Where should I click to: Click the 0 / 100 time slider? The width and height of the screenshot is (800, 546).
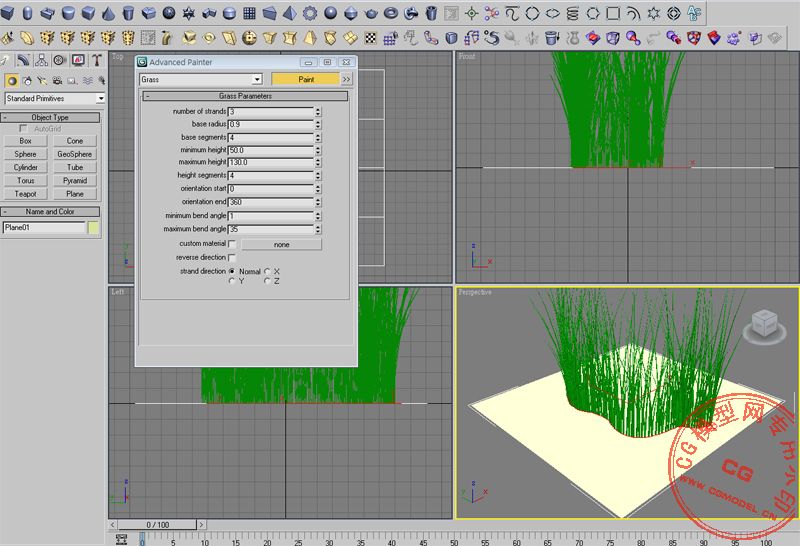[x=157, y=525]
